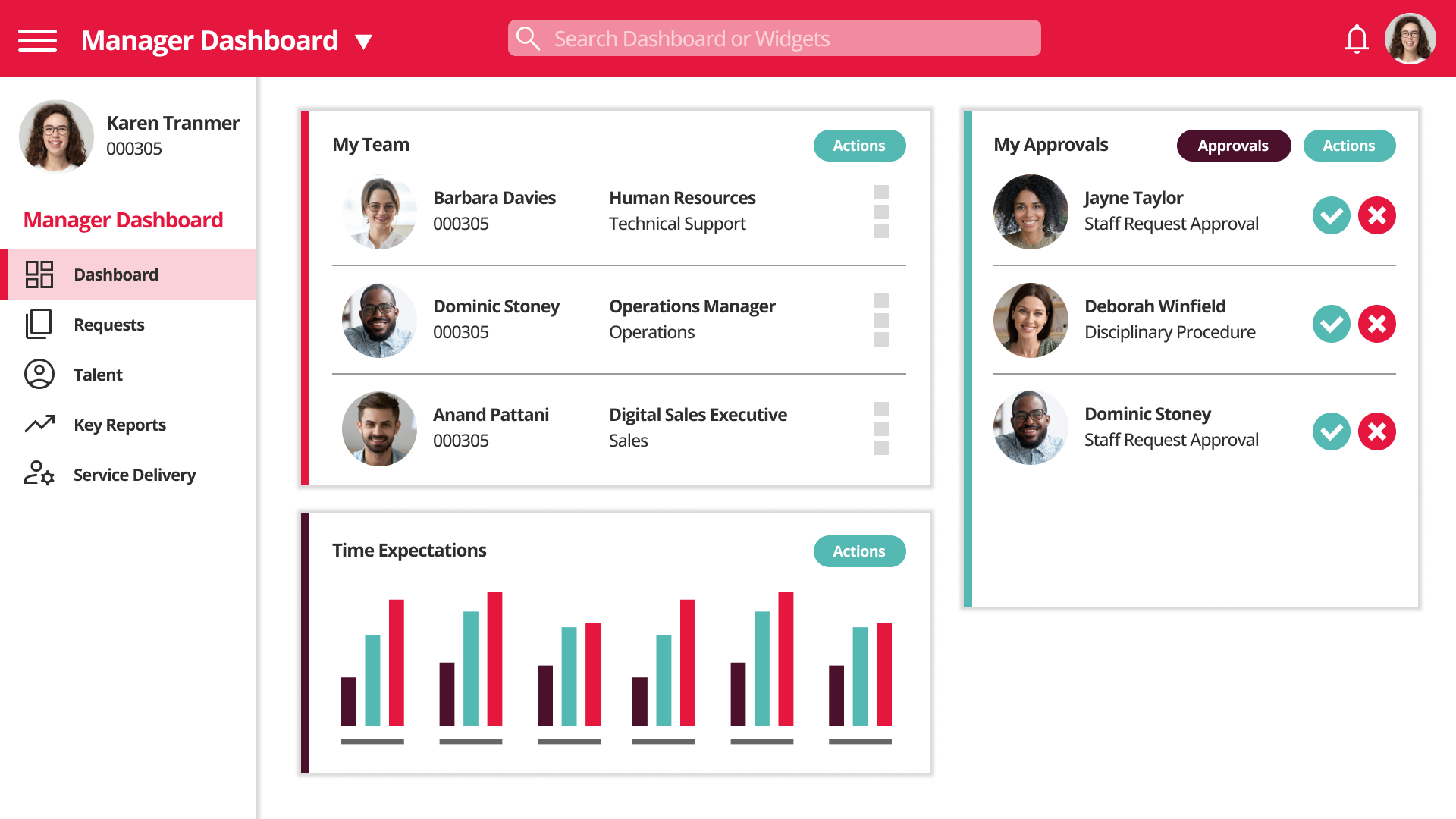Click the My Team Actions button
This screenshot has height=819, width=1456.
858,145
